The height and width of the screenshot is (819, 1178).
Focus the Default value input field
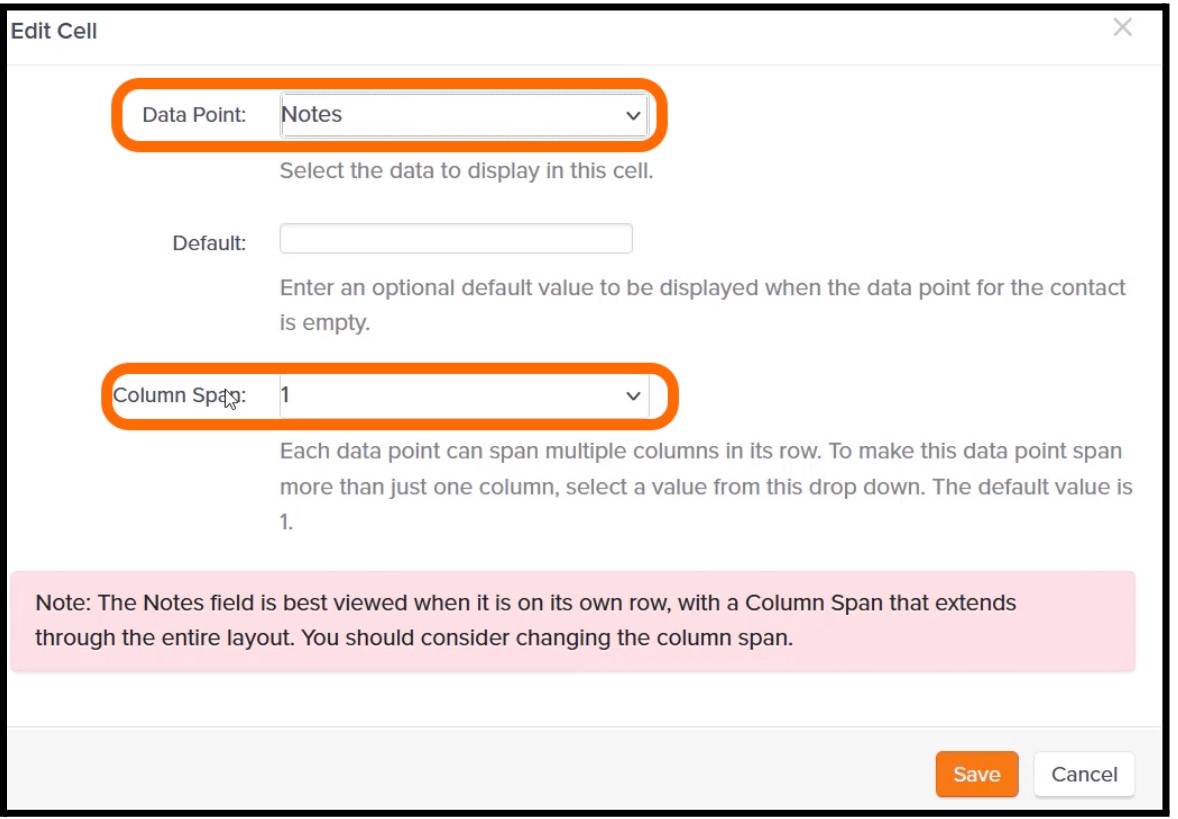(x=456, y=238)
